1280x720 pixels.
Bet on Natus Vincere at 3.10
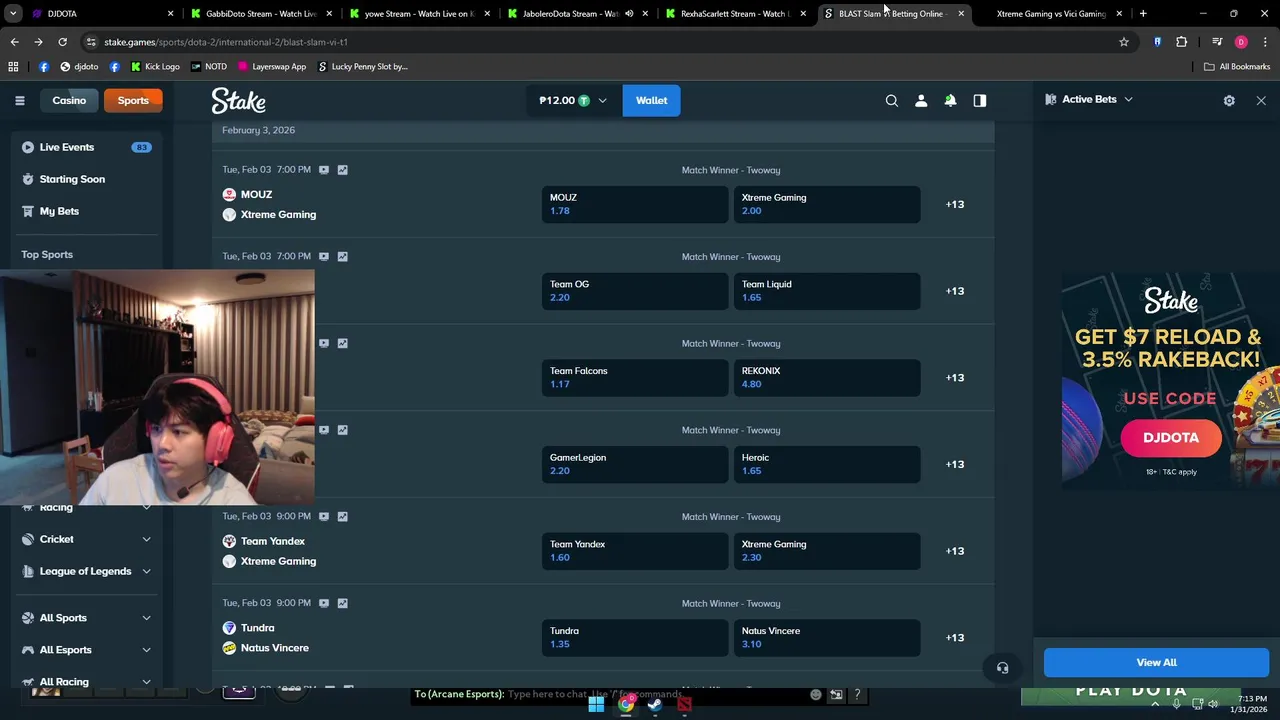(826, 637)
